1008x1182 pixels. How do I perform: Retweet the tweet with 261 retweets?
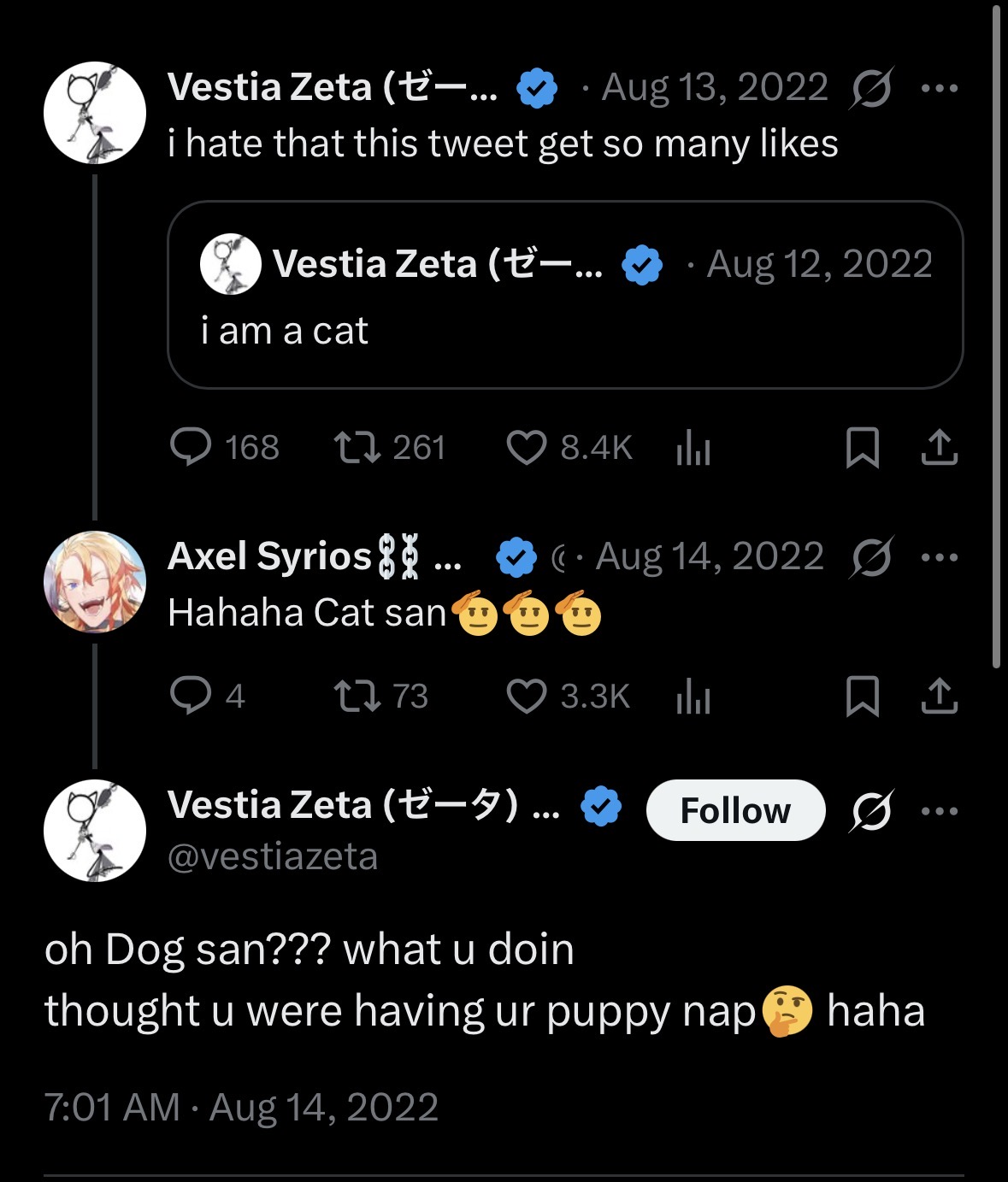click(357, 447)
